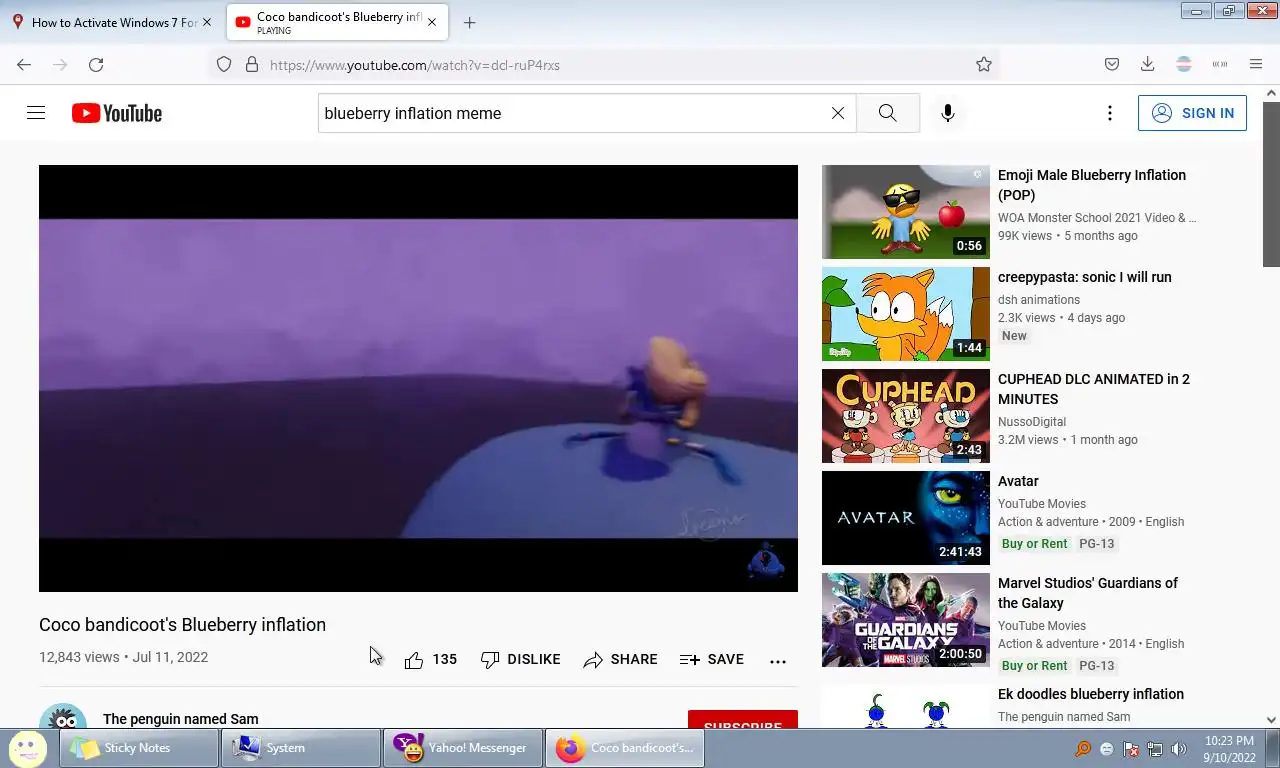Viewport: 1280px width, 768px height.
Task: Open the Firefox downloads panel
Action: click(x=1148, y=64)
